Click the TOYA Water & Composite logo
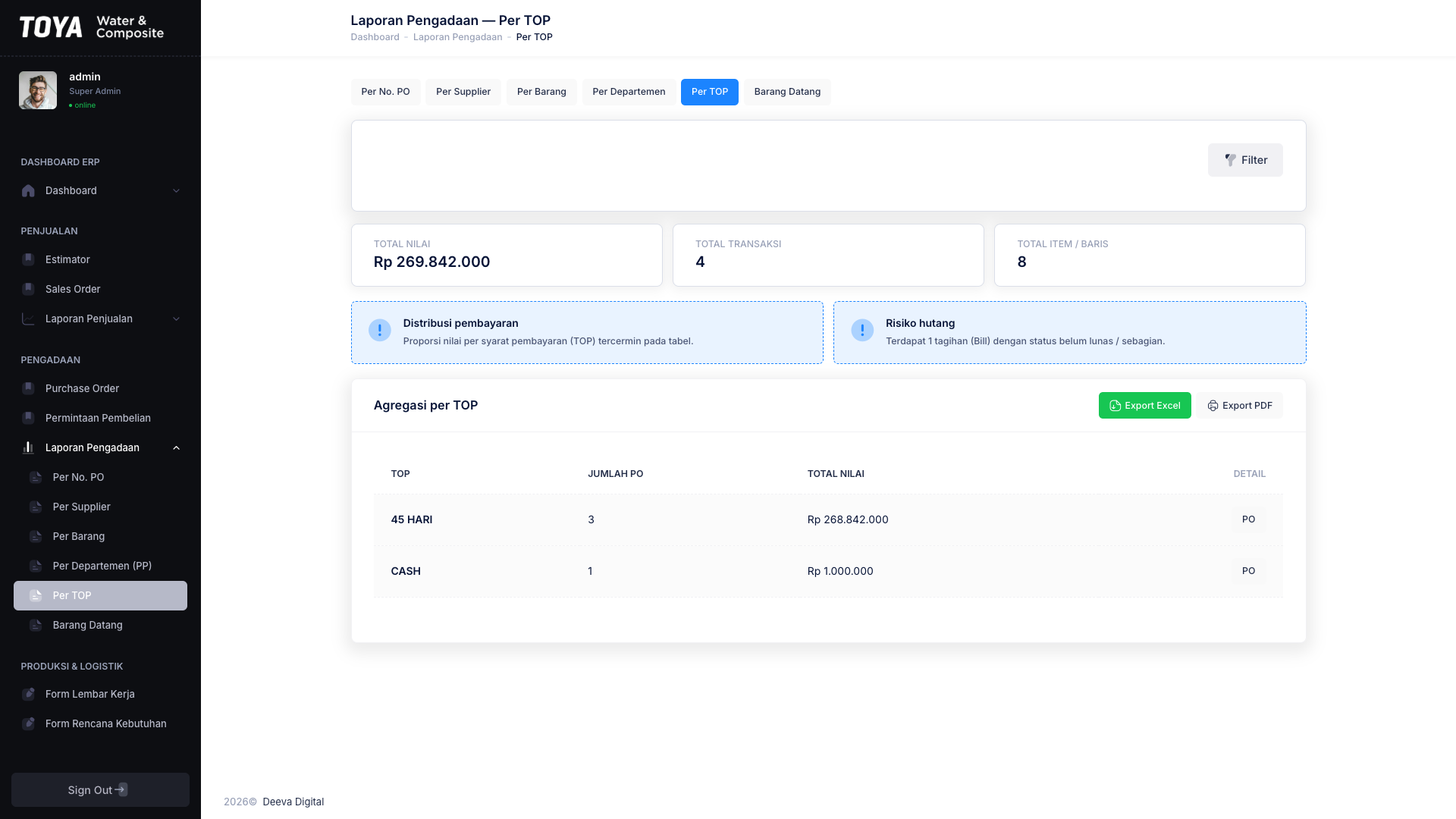The height and width of the screenshot is (819, 1456). click(92, 27)
